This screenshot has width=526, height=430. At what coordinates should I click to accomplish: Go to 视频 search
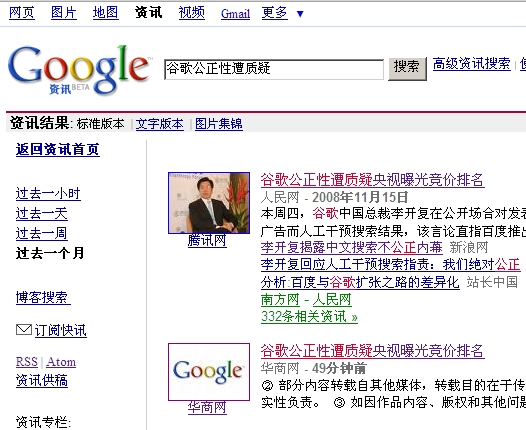coord(192,13)
